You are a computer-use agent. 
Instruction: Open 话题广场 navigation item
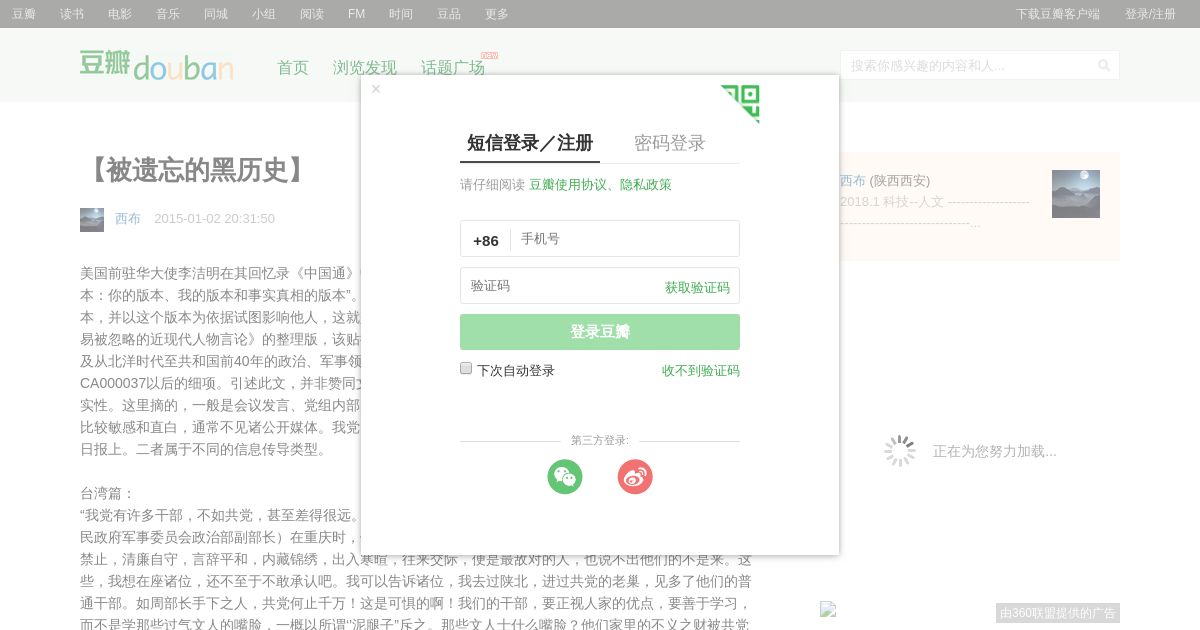click(453, 67)
